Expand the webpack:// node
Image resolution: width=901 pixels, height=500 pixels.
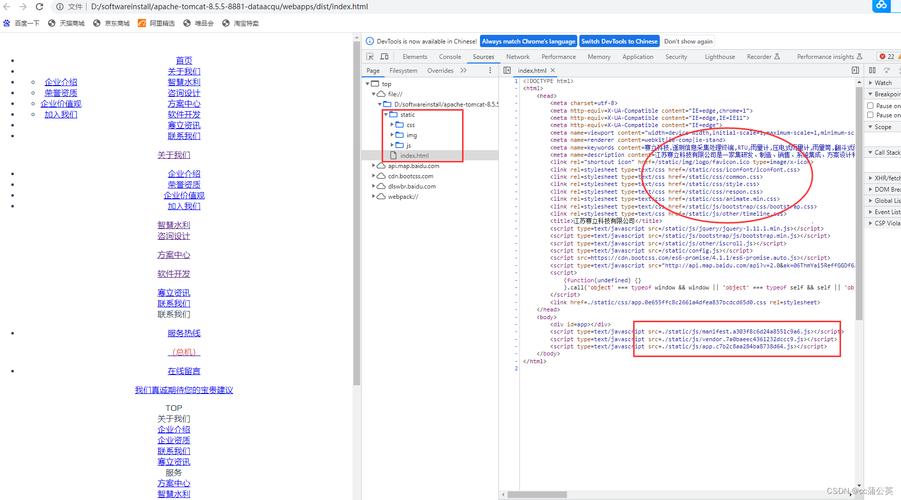point(374,197)
